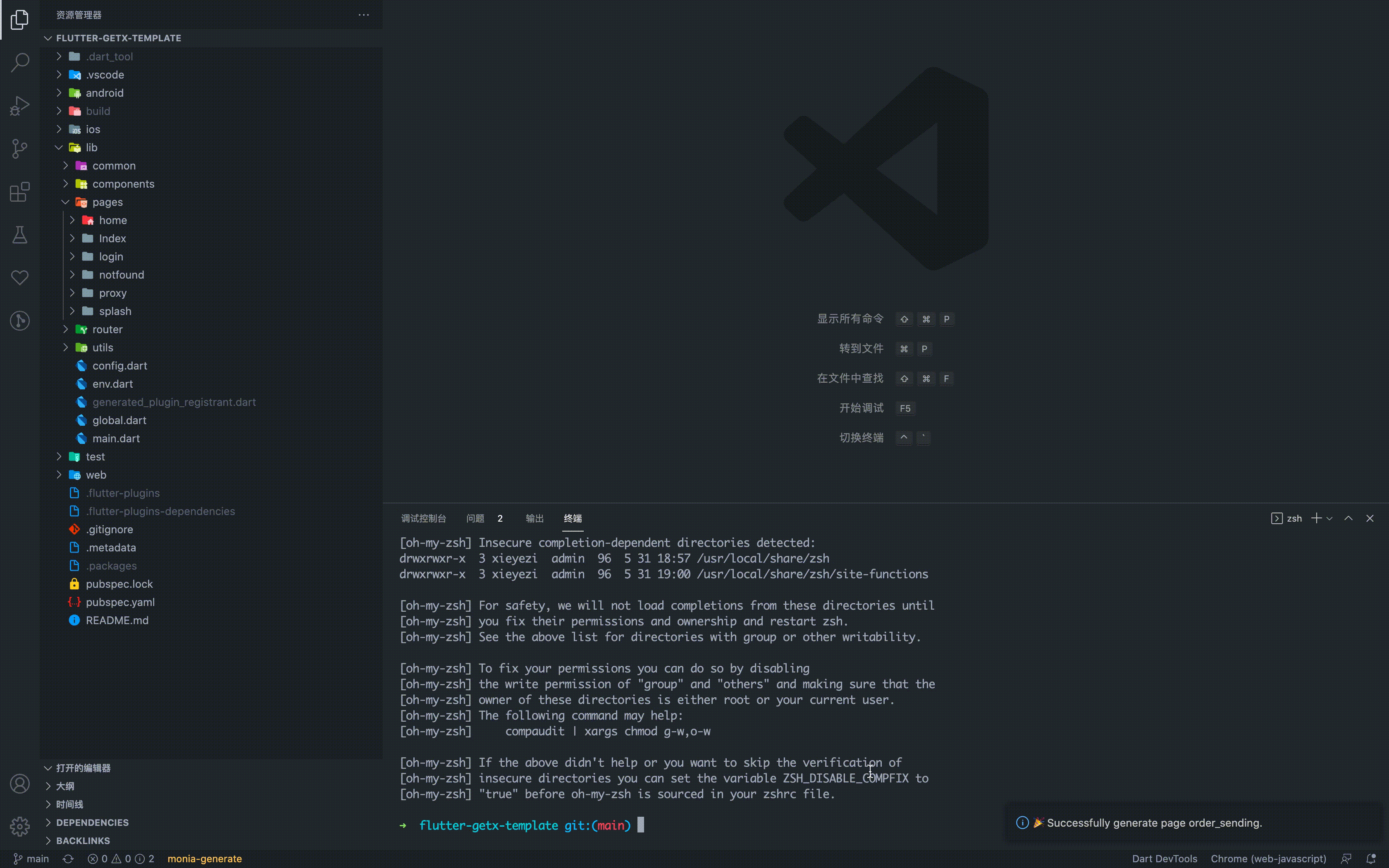The width and height of the screenshot is (1389, 868).
Task: Toggle terminal panel maximize with the chevron
Action: (1348, 518)
